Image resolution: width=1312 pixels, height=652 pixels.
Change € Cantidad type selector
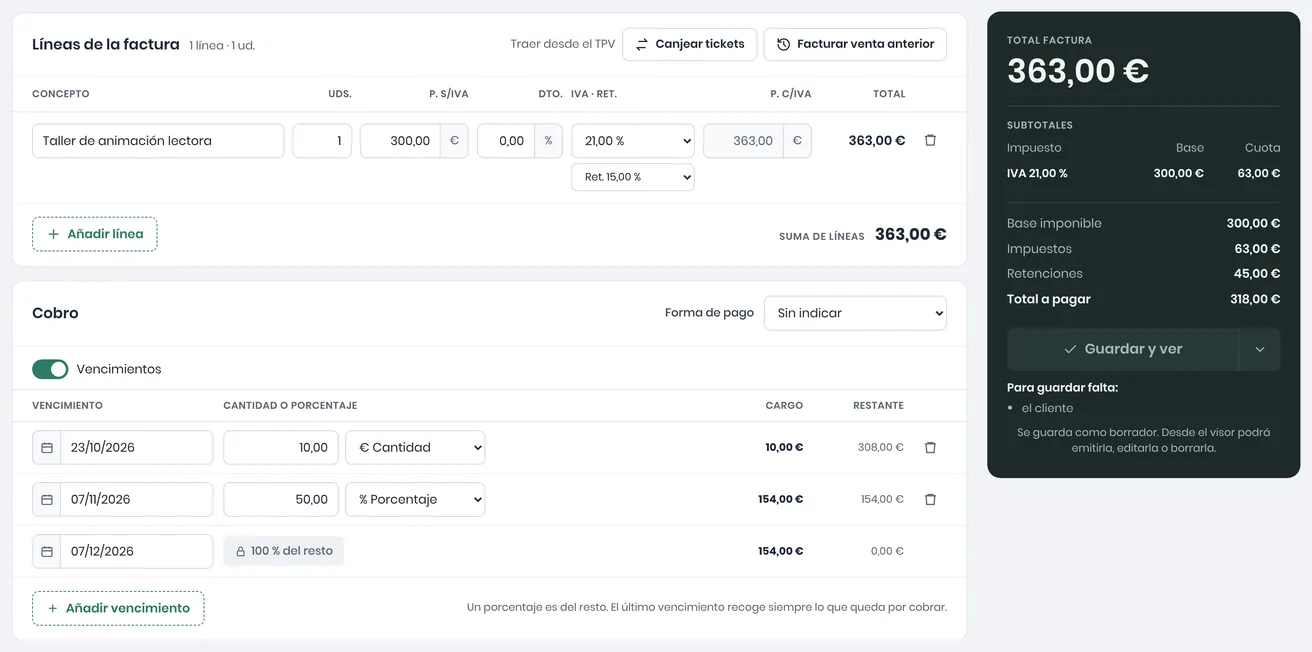415,447
